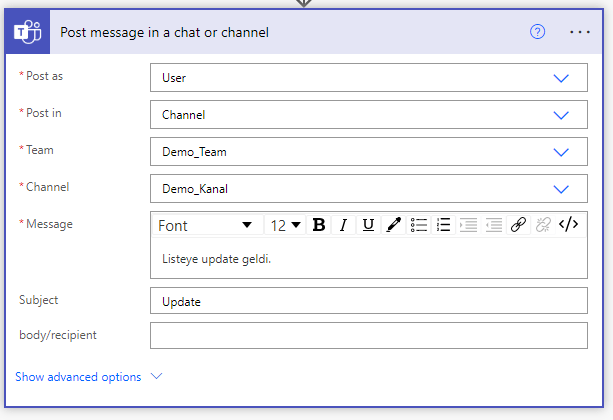Insert a hyperlink in message
This screenshot has width=613, height=420.
point(518,225)
